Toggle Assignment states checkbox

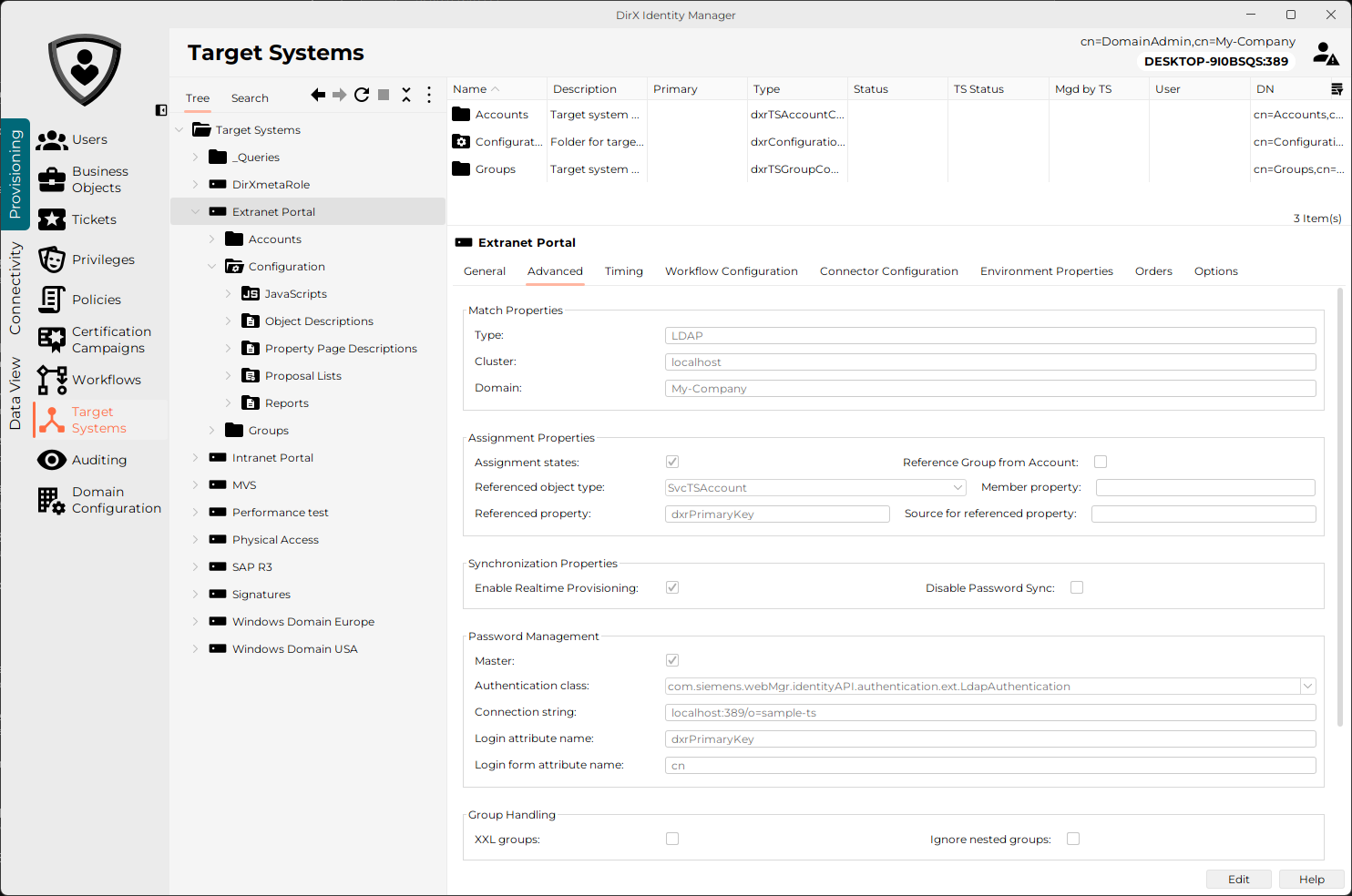point(672,462)
